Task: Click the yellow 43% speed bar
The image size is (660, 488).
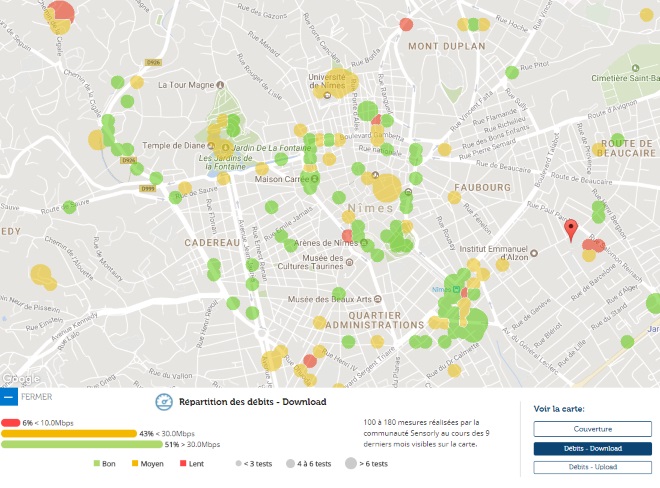Action: [68, 433]
